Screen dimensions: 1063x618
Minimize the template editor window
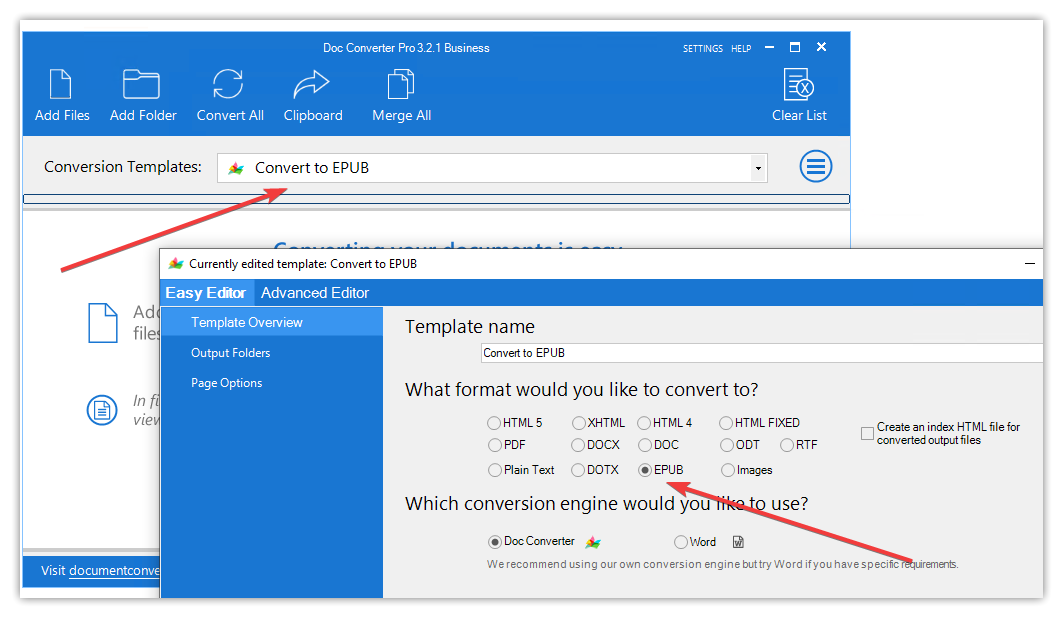click(1030, 263)
